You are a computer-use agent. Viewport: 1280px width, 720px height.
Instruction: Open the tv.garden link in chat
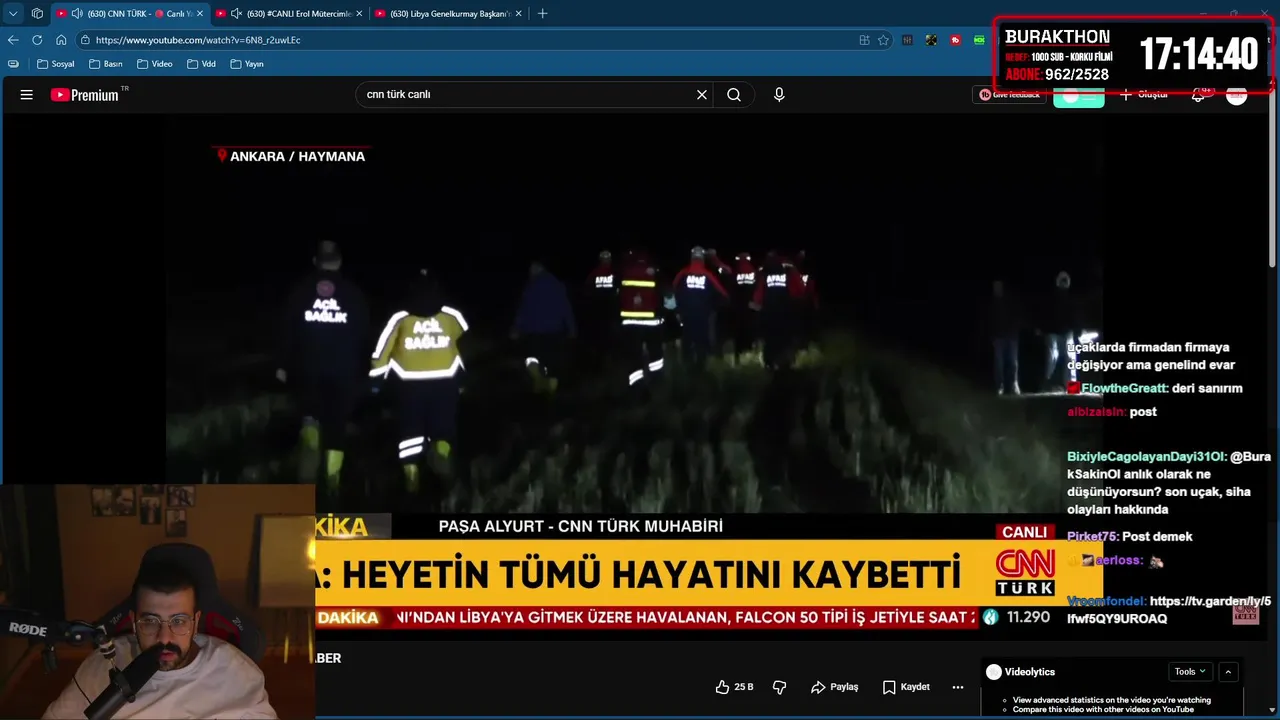(1169, 610)
